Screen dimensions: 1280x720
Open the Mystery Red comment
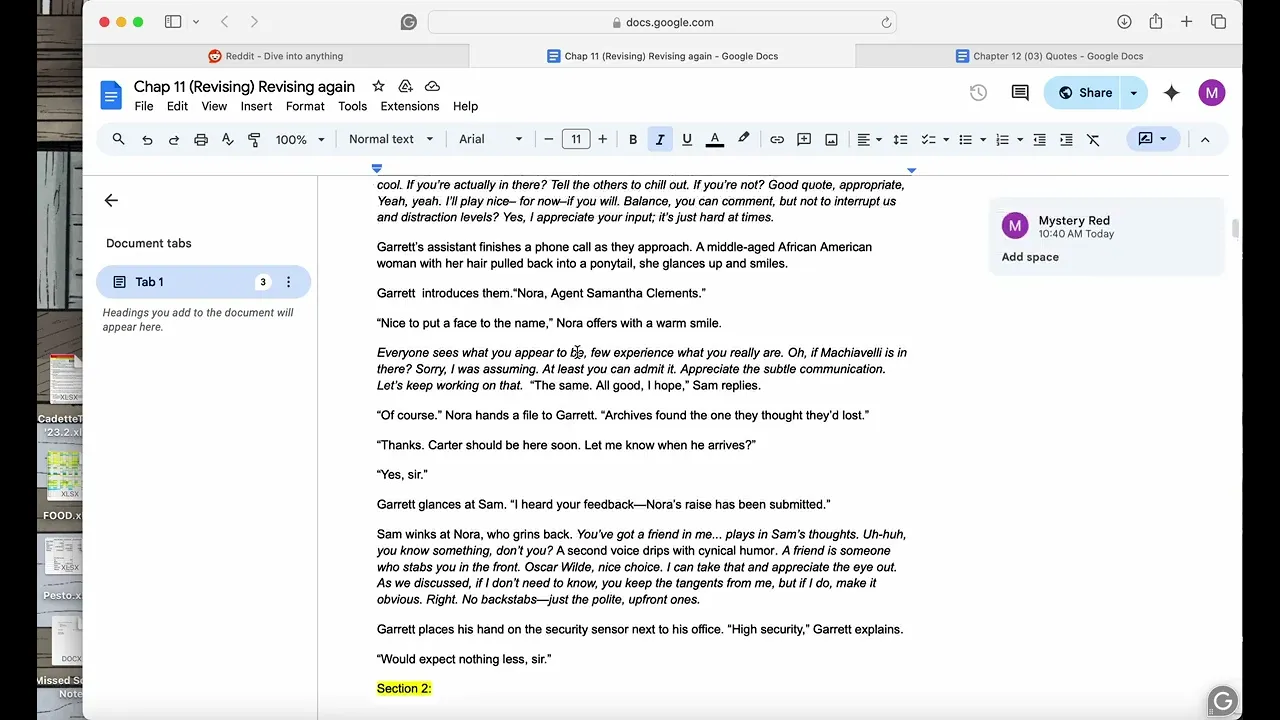(x=1106, y=236)
